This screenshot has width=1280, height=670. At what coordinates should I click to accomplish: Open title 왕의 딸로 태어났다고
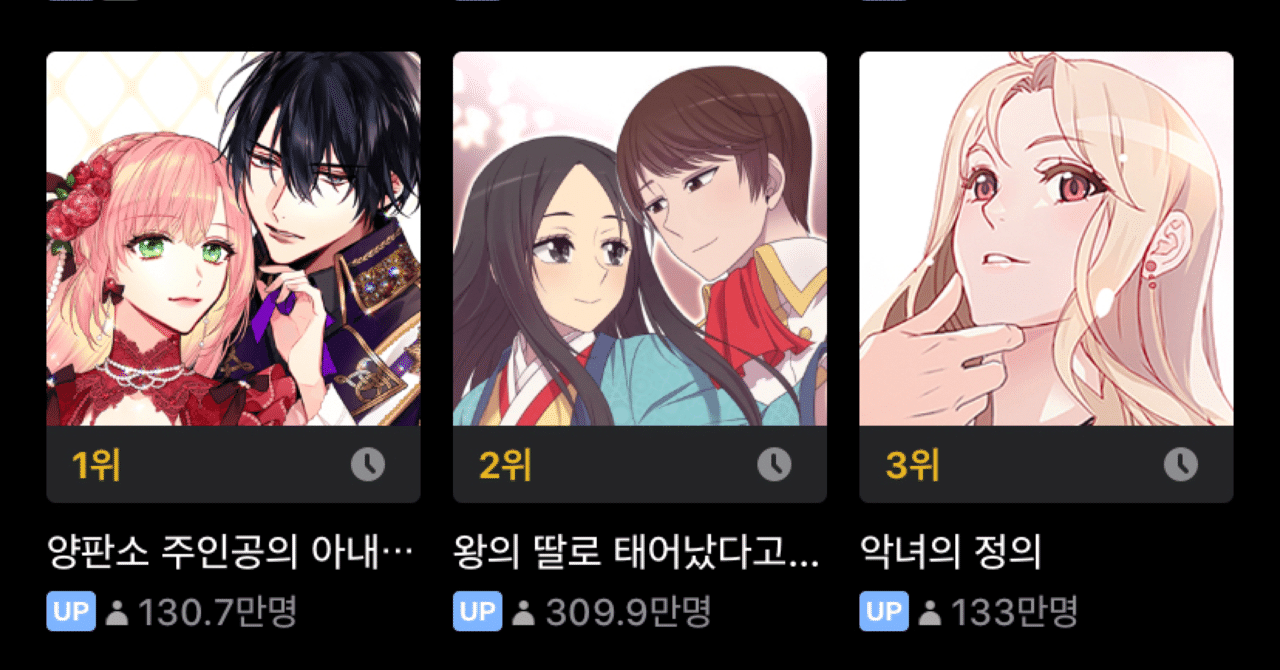pyautogui.click(x=637, y=551)
